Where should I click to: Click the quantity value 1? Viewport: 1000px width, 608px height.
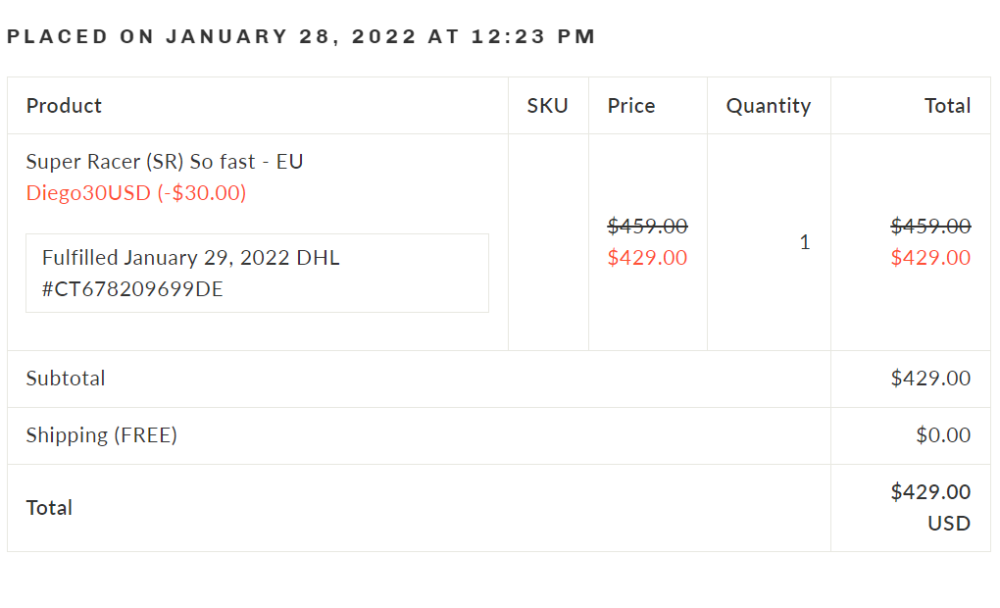pos(805,242)
